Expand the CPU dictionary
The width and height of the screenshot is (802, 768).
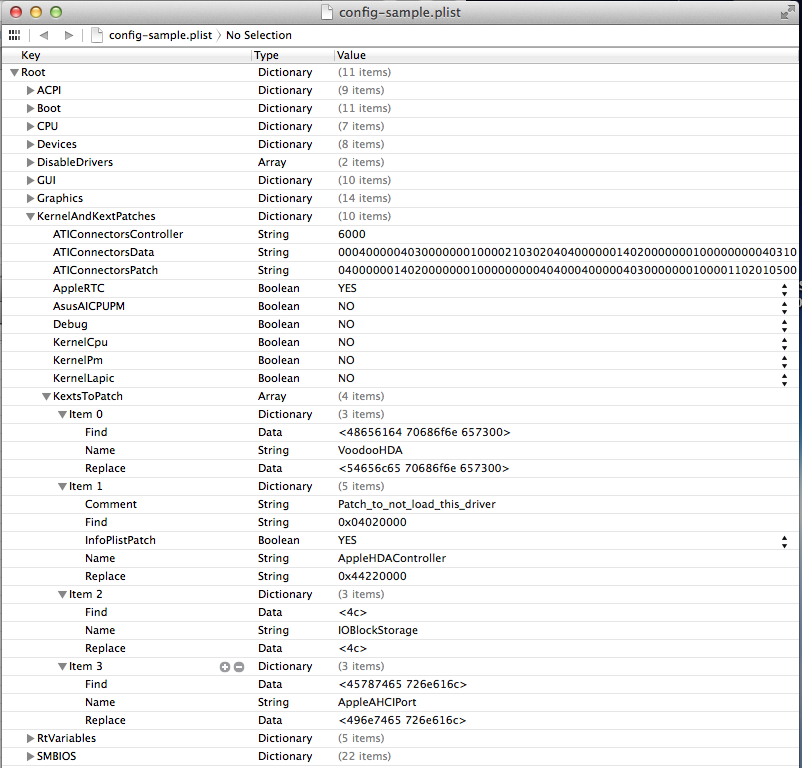coord(30,126)
